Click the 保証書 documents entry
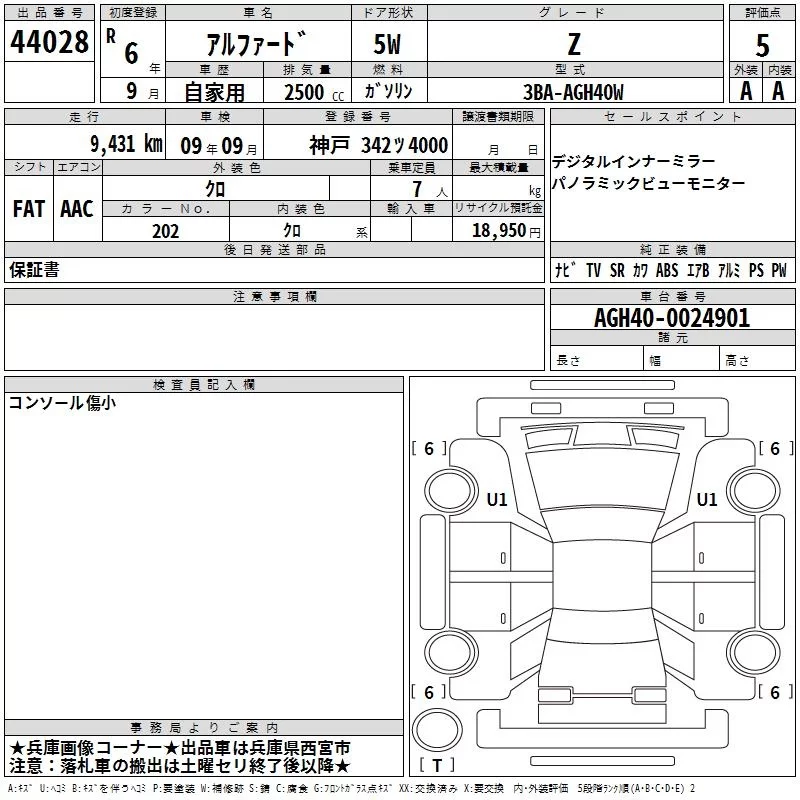Image resolution: width=800 pixels, height=800 pixels. click(34, 269)
